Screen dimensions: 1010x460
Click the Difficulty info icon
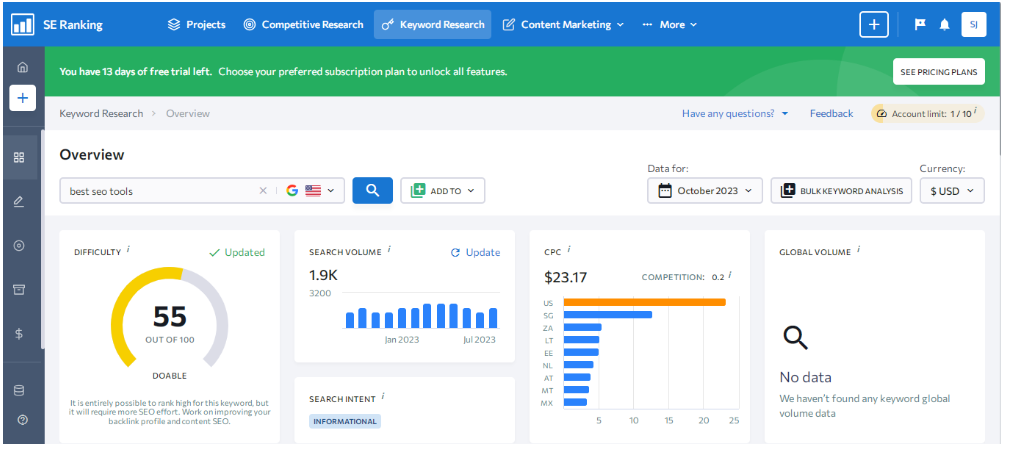[x=128, y=249]
